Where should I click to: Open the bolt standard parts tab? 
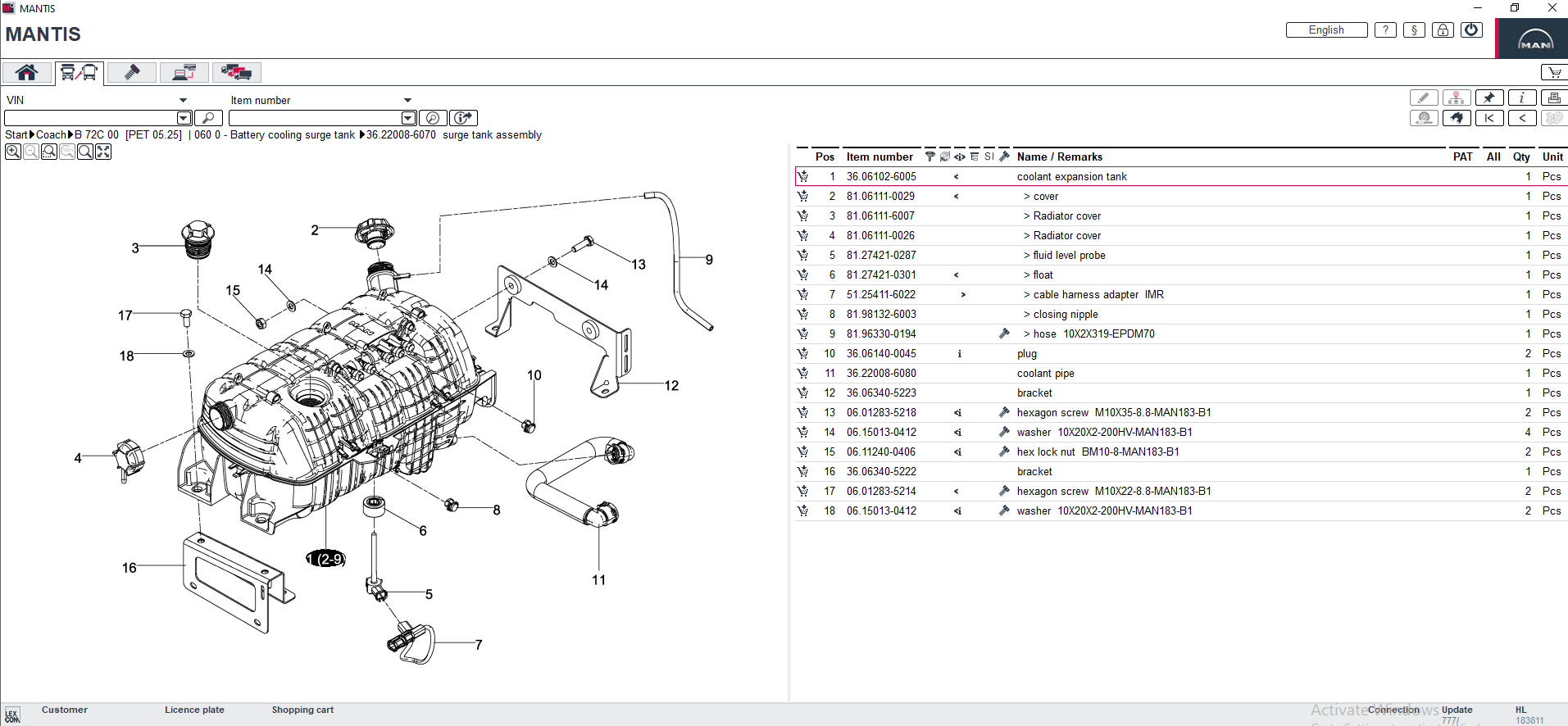pyautogui.click(x=131, y=72)
